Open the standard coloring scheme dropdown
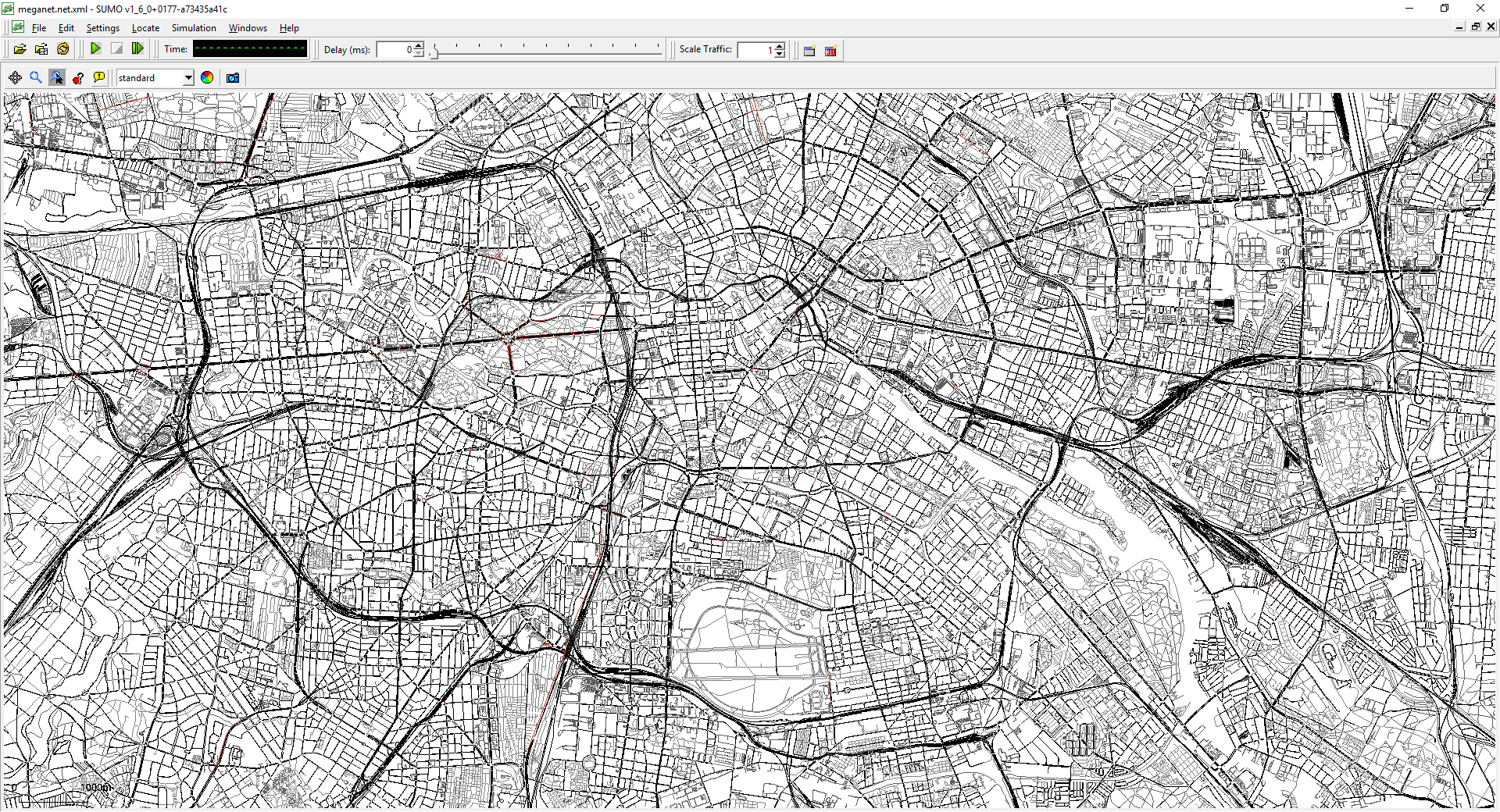Image resolution: width=1500 pixels, height=812 pixels. (x=187, y=77)
